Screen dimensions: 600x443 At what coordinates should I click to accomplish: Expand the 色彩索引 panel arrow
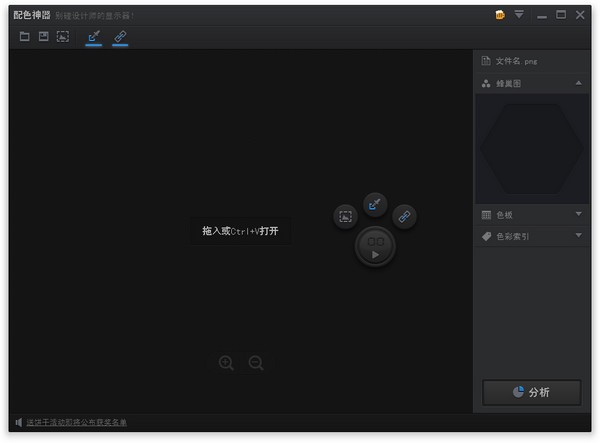[579, 235]
